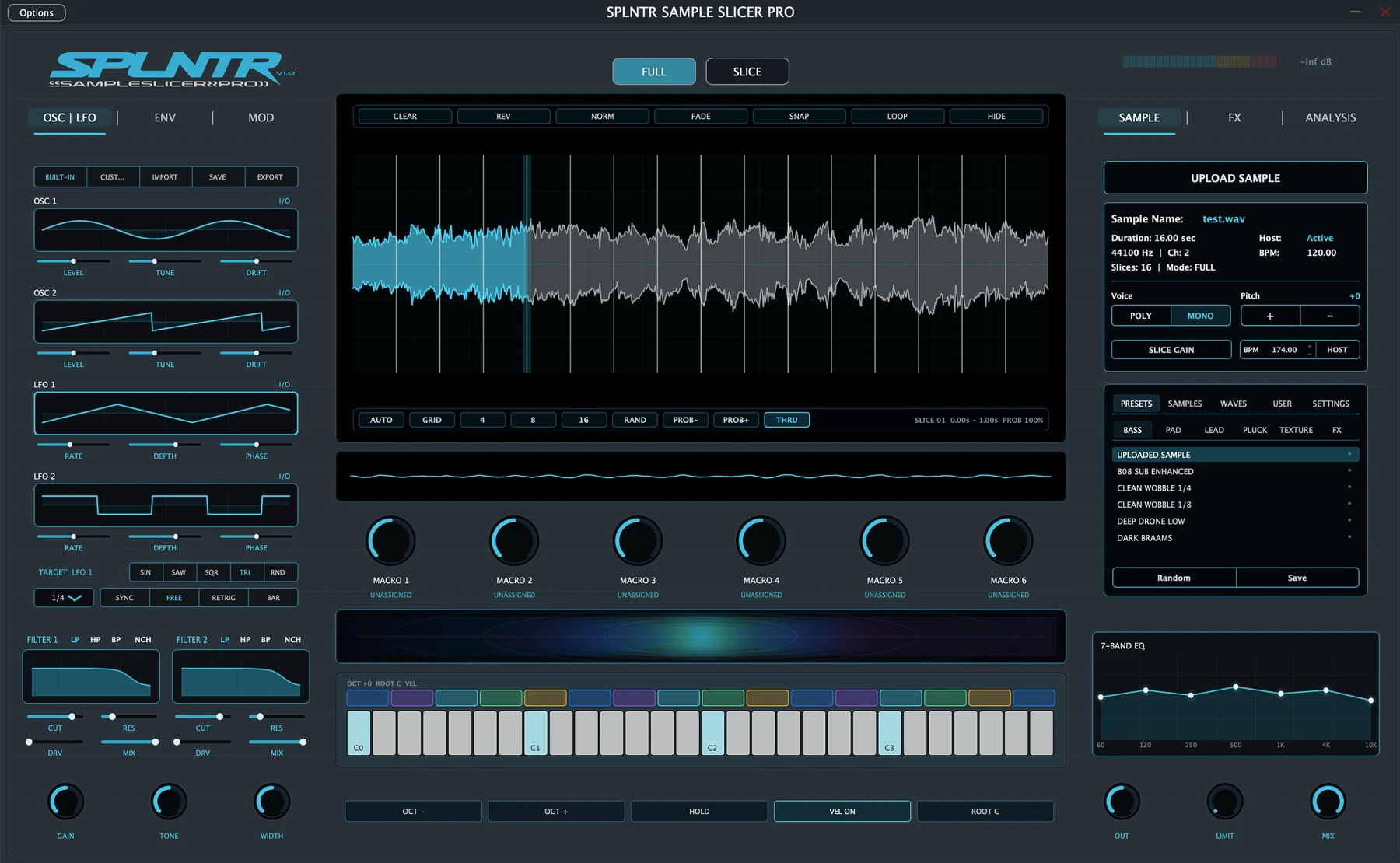Viewport: 1400px width, 863px height.
Task: Select the PAD preset category
Action: 1173,430
